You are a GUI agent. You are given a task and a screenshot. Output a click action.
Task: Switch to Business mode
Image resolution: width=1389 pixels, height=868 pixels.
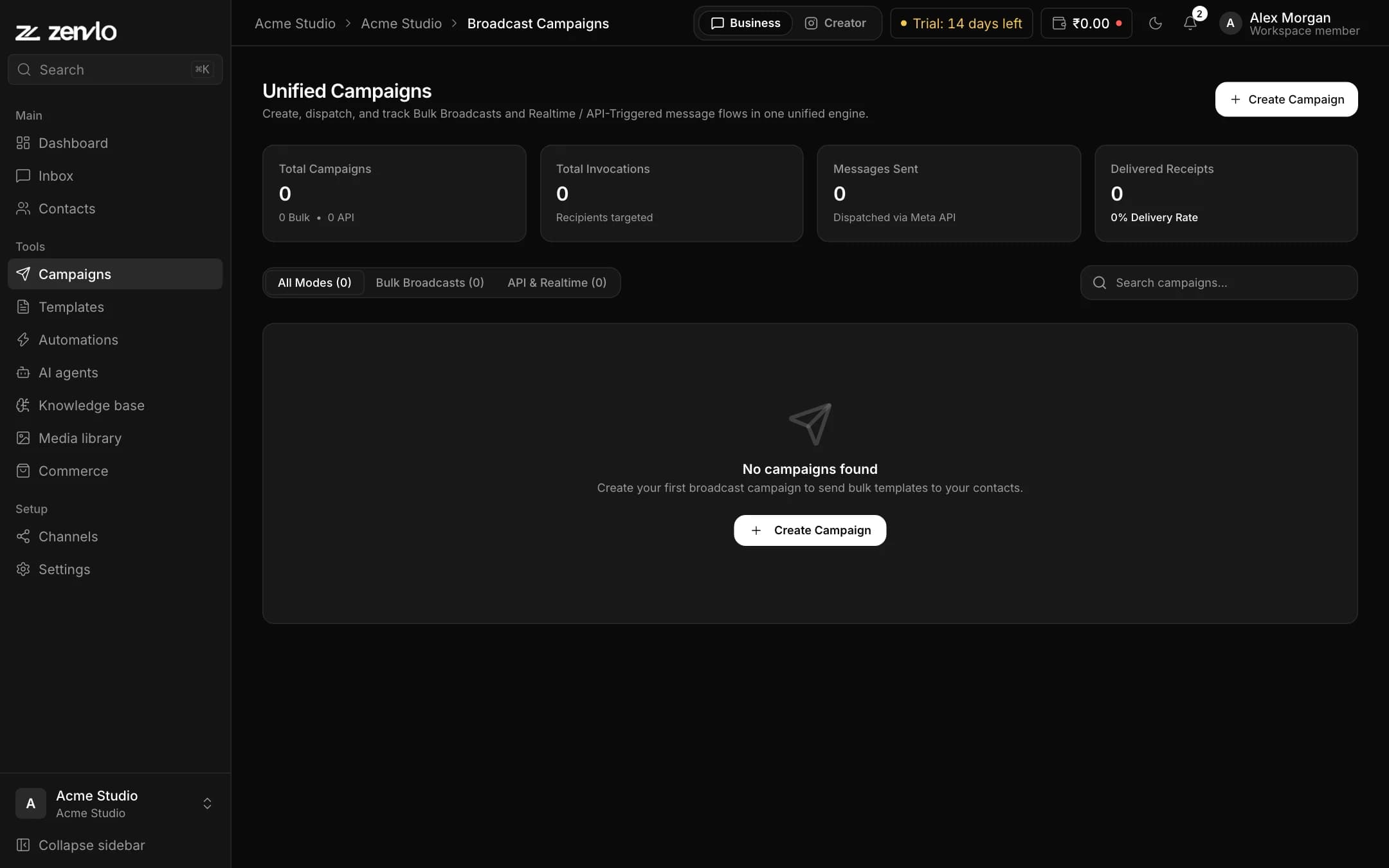[746, 23]
